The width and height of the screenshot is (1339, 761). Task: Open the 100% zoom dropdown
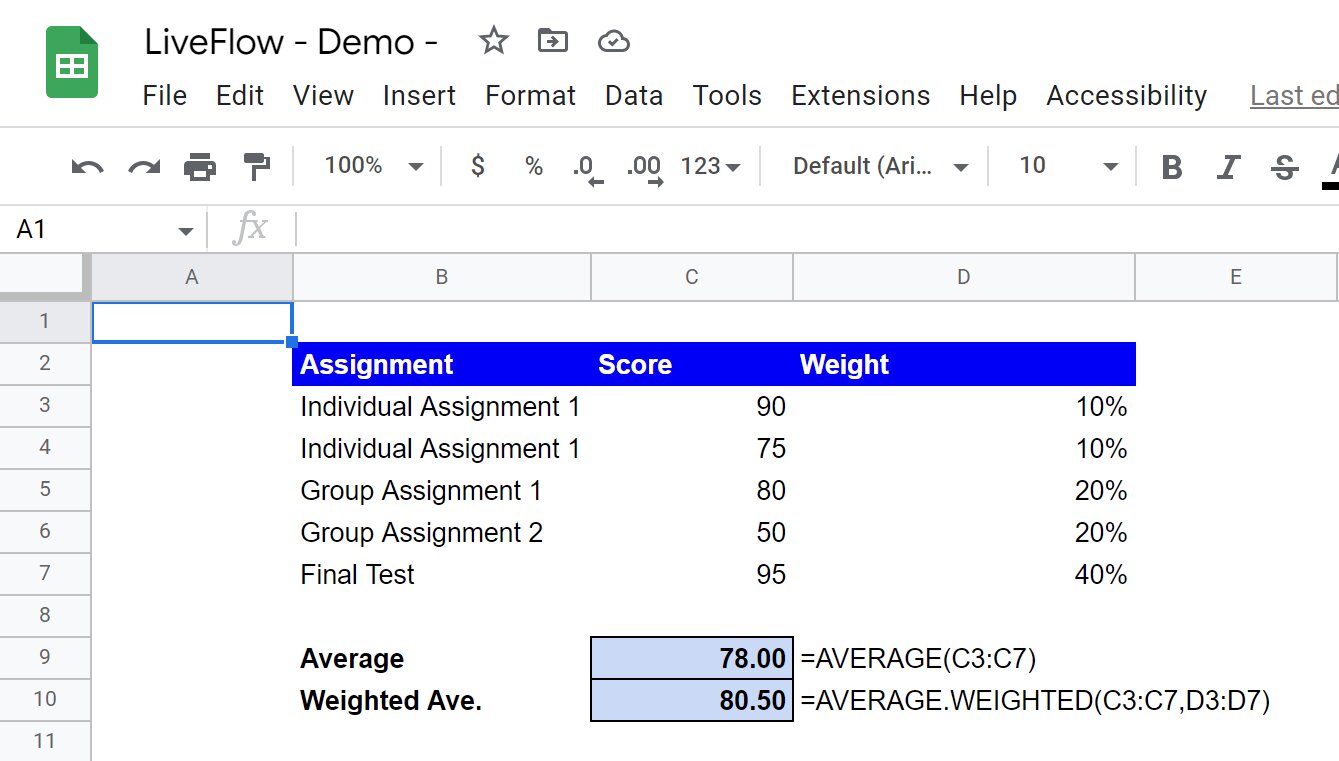coord(373,166)
